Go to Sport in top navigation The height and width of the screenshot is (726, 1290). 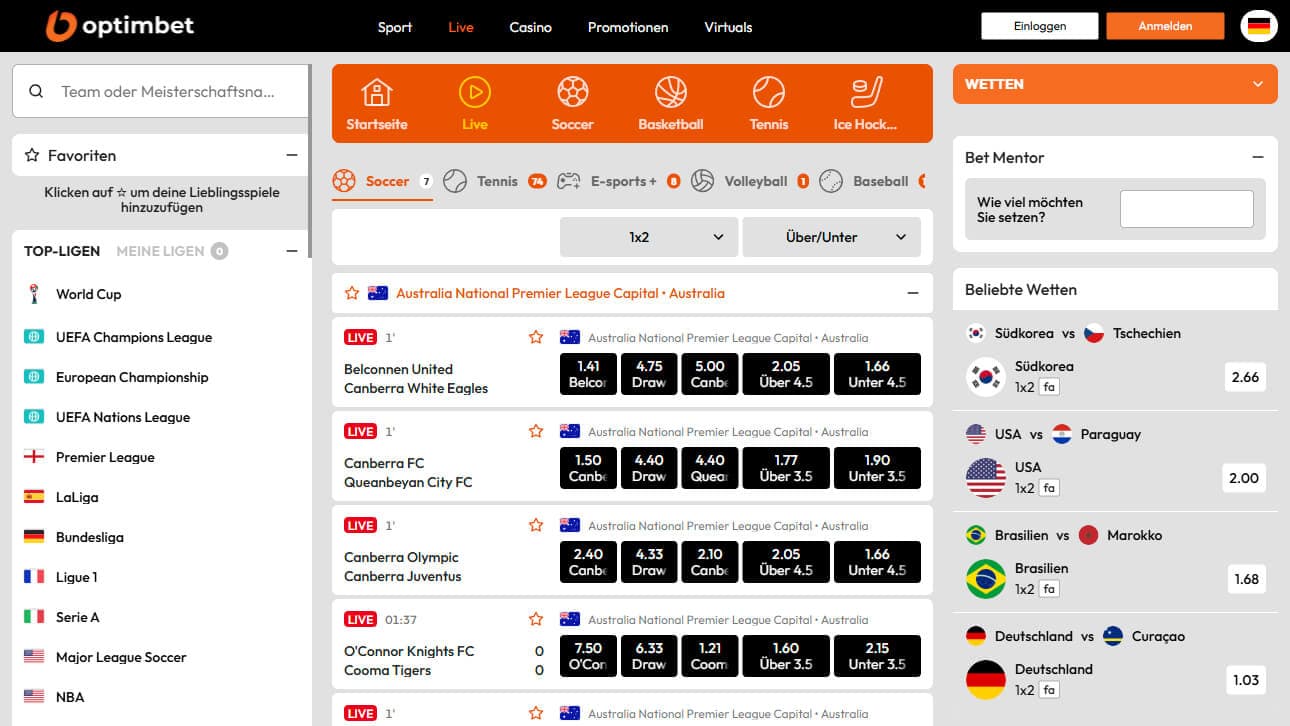(395, 27)
